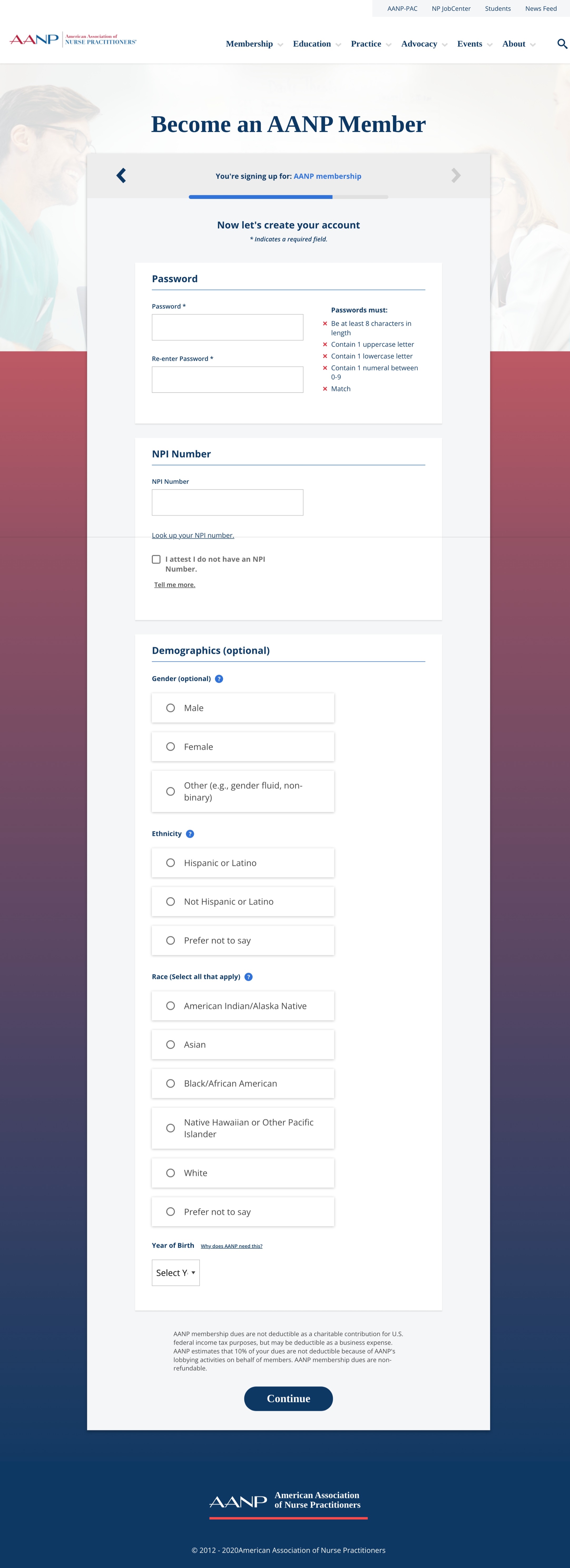Click the Look up your NPI number link

(x=193, y=536)
